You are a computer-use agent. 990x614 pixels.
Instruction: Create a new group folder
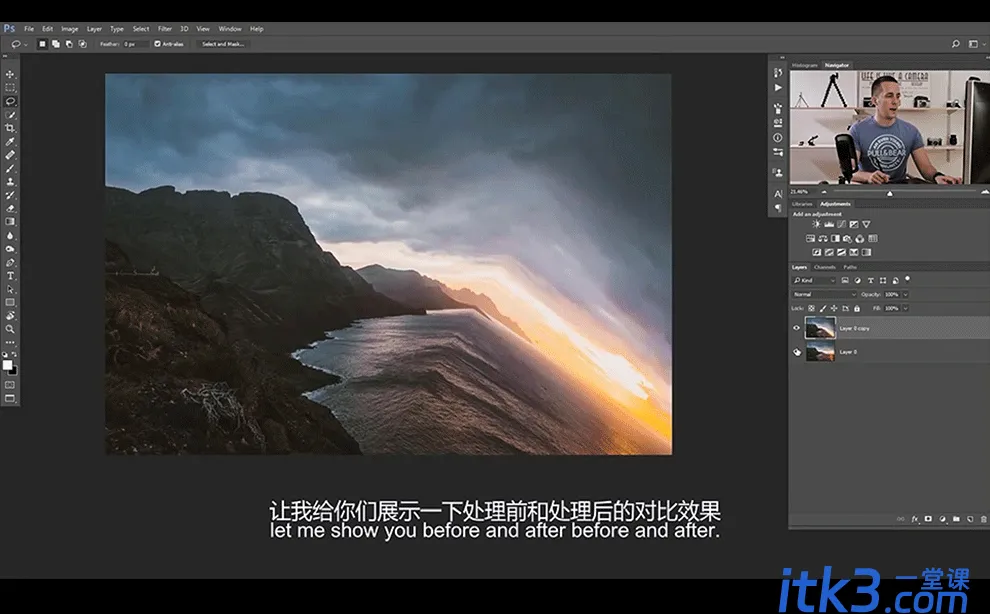[x=957, y=519]
